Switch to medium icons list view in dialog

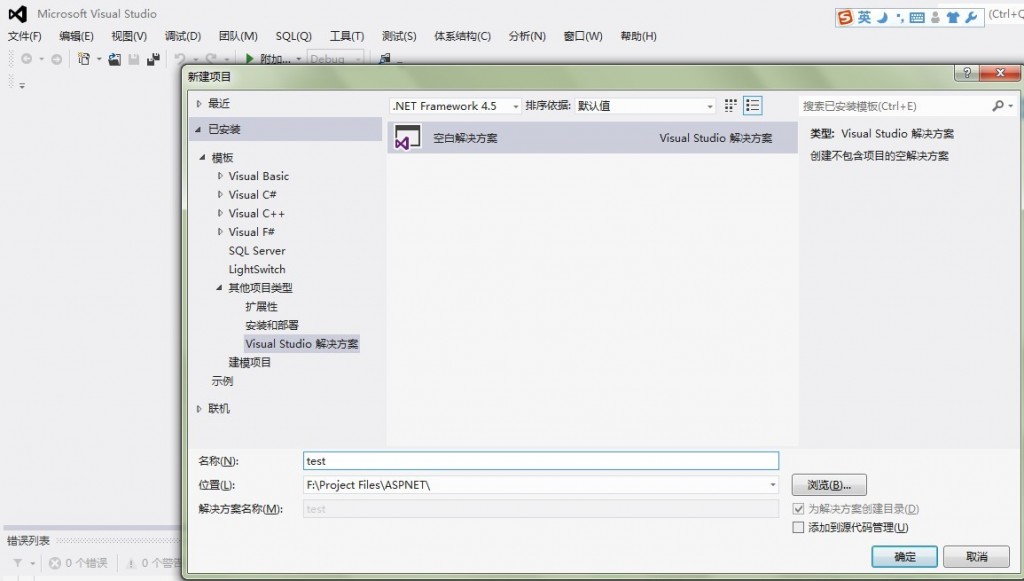click(x=752, y=105)
